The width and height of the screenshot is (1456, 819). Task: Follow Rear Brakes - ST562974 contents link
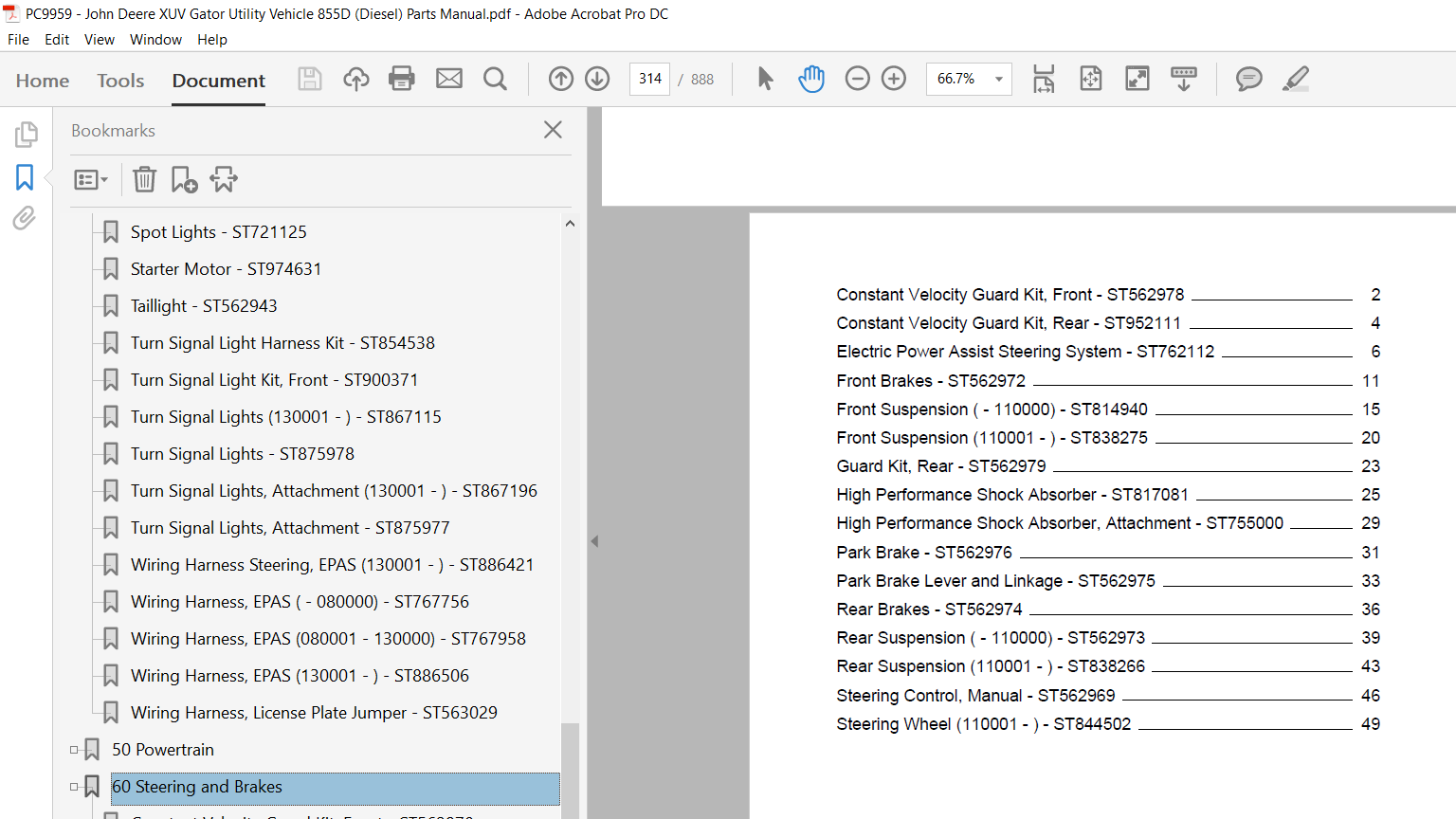pyautogui.click(x=929, y=610)
